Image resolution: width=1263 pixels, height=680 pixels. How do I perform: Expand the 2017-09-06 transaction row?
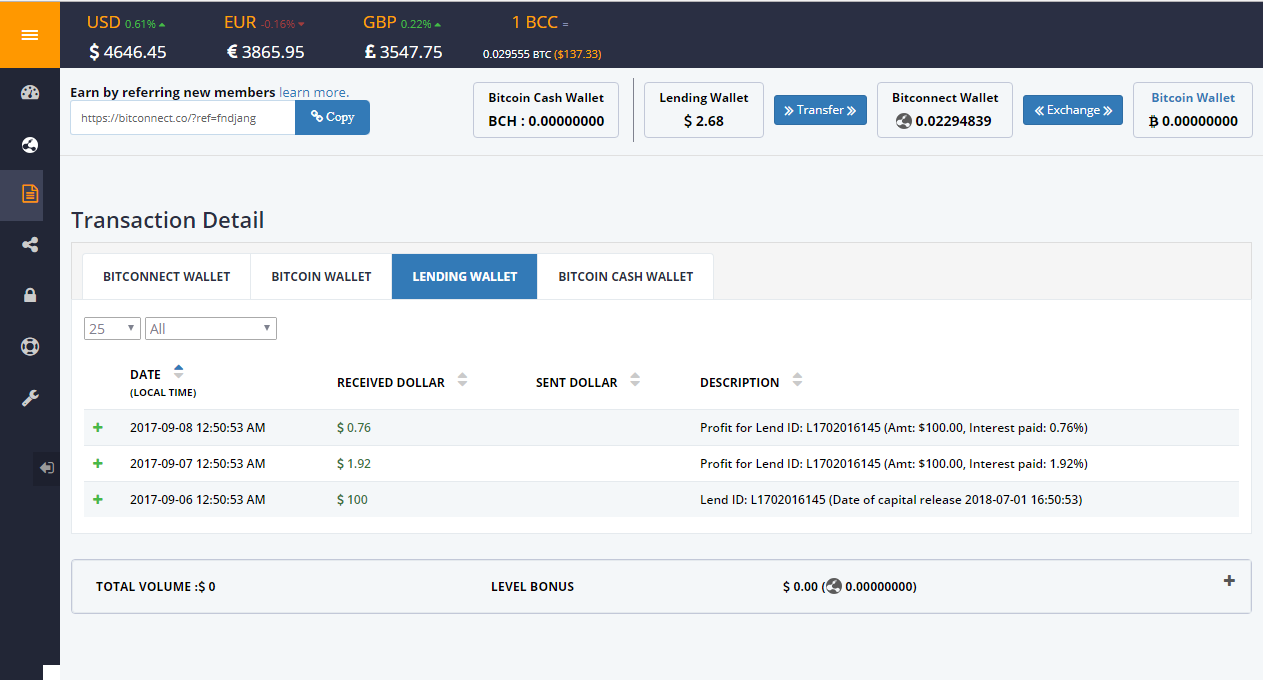coord(98,499)
